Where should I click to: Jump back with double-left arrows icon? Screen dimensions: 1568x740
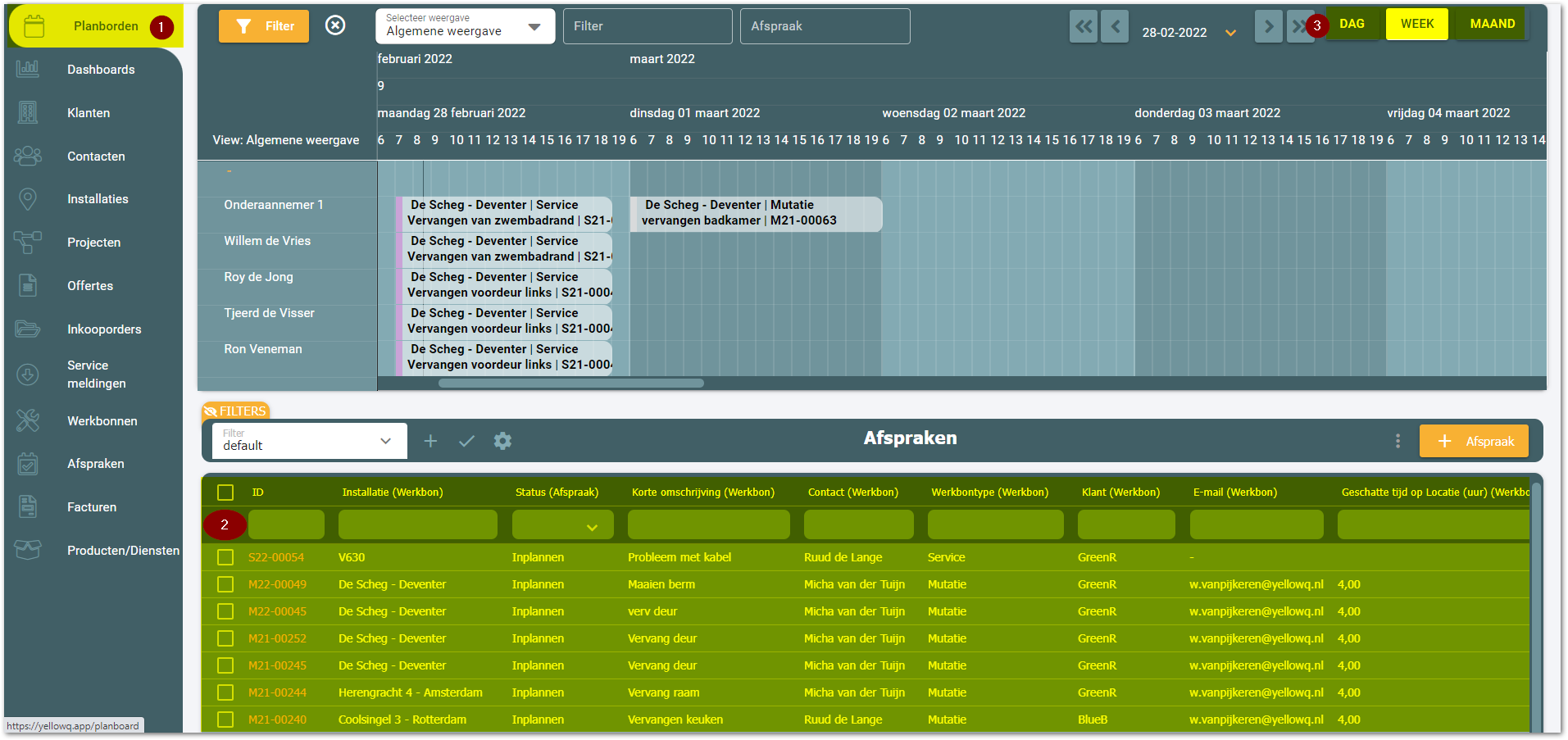[x=1084, y=26]
